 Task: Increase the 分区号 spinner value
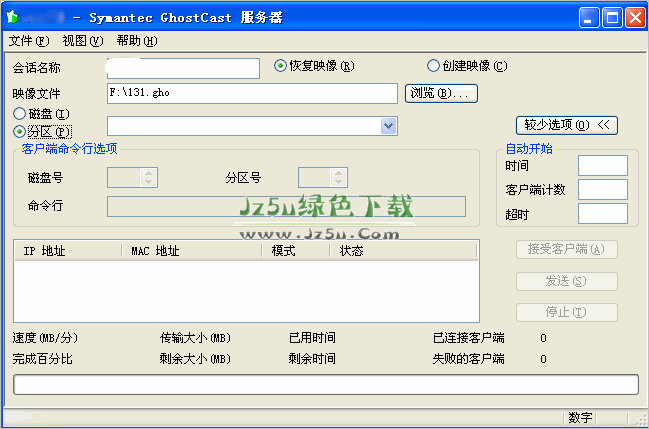(339, 173)
